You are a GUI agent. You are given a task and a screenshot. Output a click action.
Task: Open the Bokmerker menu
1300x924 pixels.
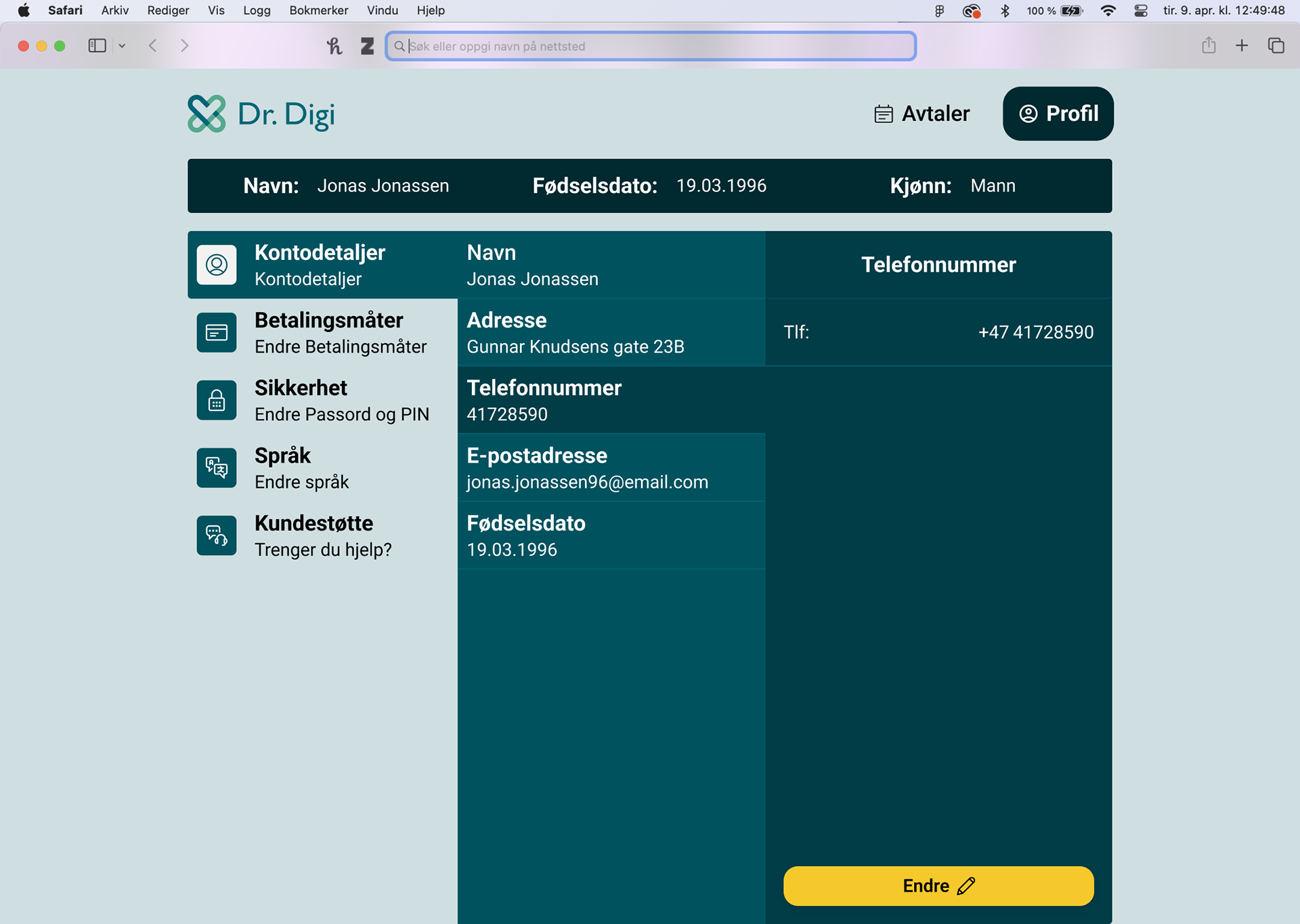tap(318, 10)
